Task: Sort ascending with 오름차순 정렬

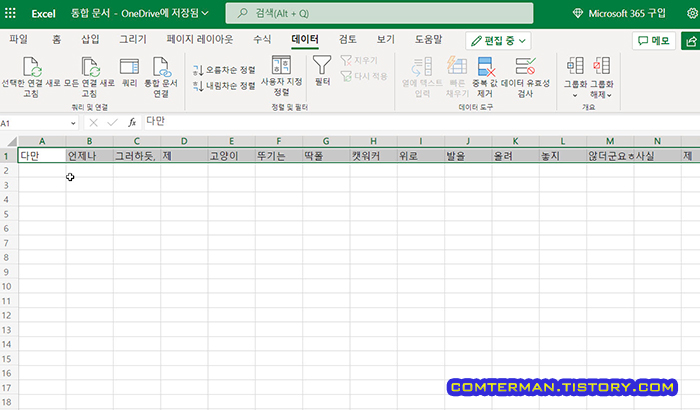Action: 224,70
